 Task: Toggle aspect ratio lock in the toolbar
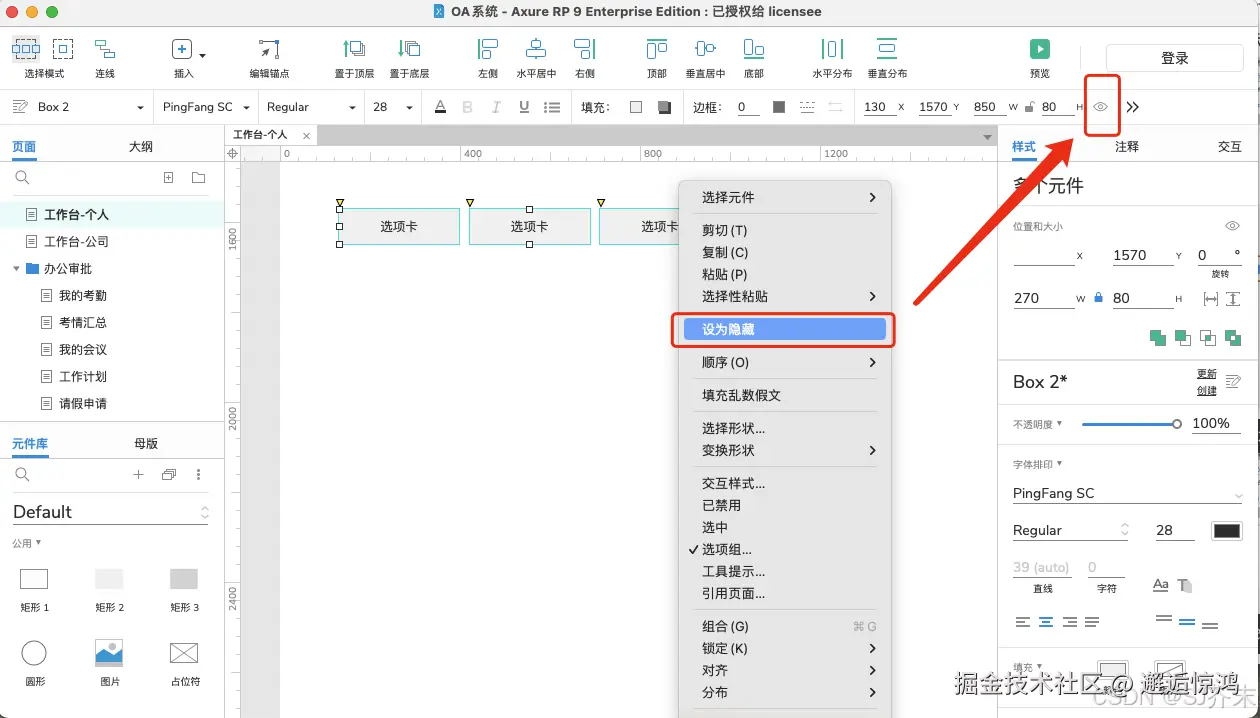(x=1030, y=107)
